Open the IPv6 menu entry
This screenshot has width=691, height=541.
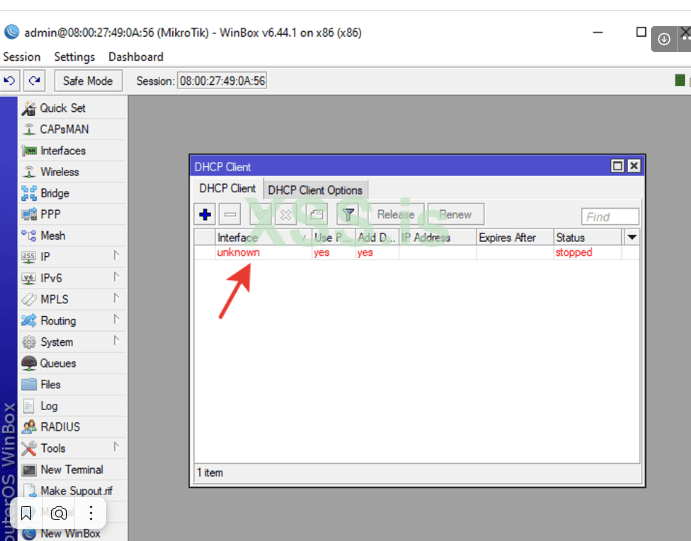[73, 278]
